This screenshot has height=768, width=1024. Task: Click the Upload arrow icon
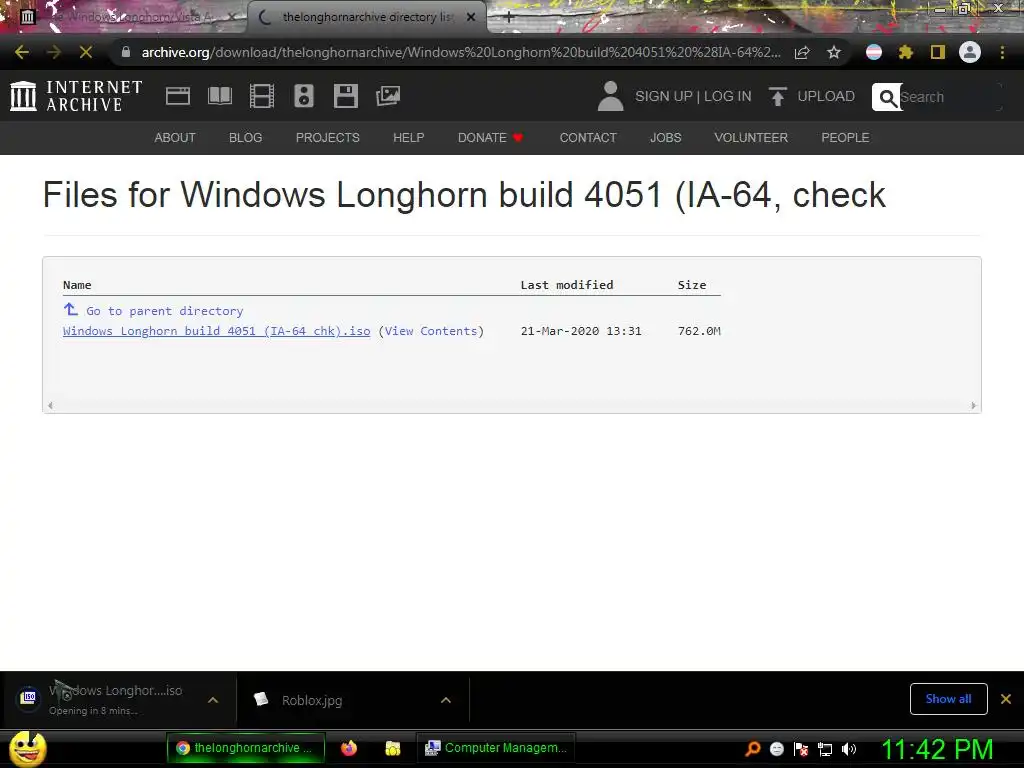(777, 97)
